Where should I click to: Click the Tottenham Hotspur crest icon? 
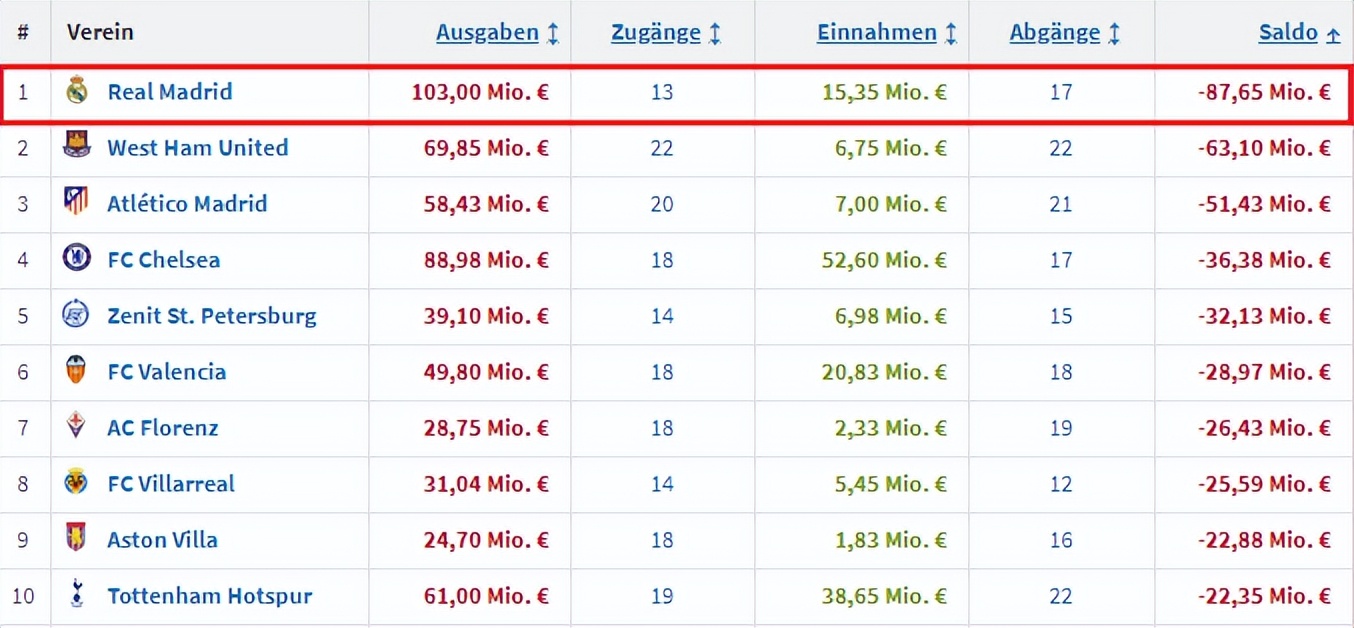point(77,595)
